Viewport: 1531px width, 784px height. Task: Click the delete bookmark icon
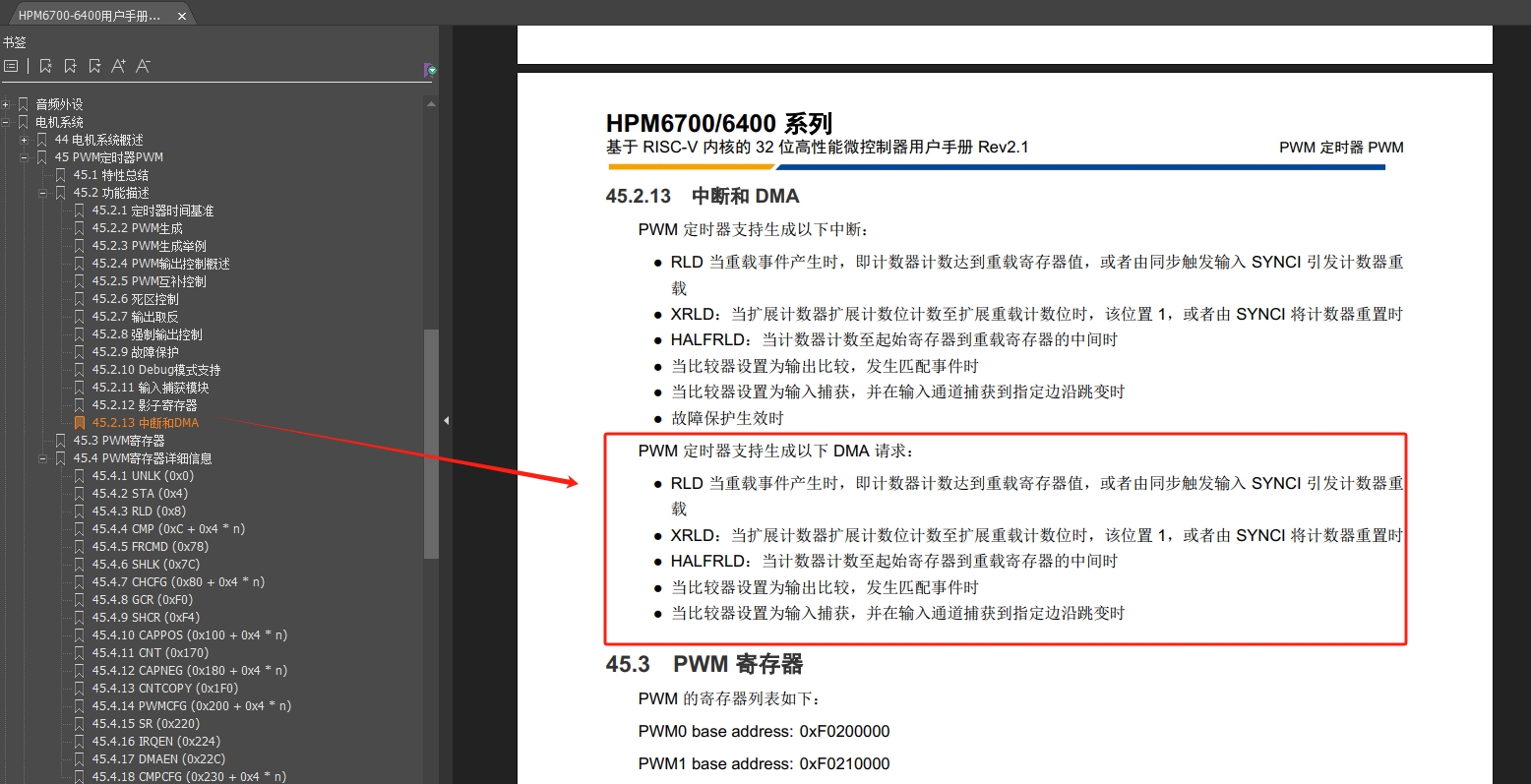(x=45, y=66)
